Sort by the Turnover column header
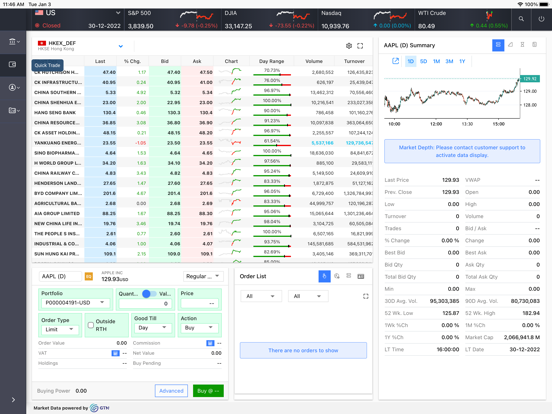This screenshot has height=414, width=552. (354, 61)
